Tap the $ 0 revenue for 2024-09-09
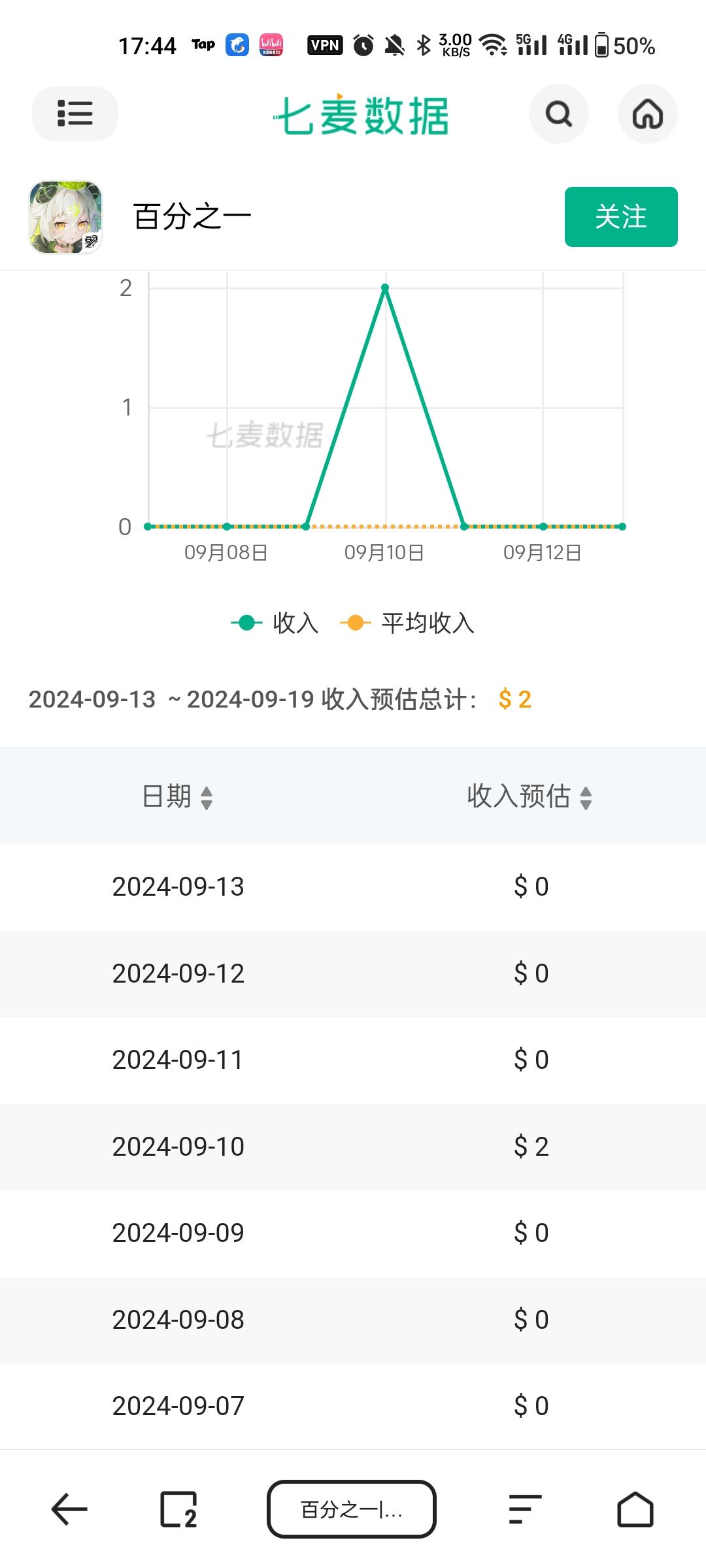The image size is (706, 1568). [531, 1233]
